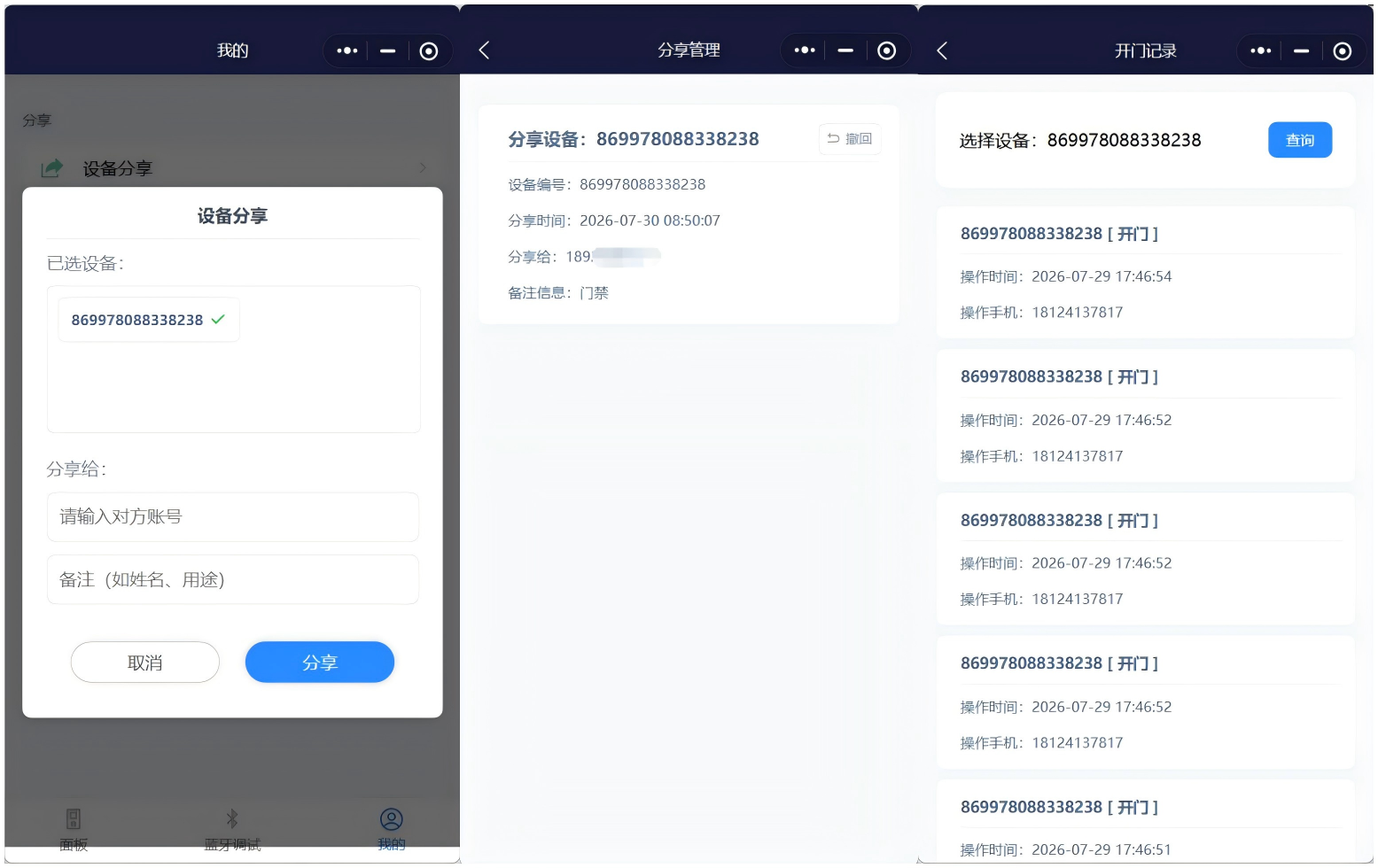Close the mini program on 我的 screen
Screen dimensions: 1378x868
[x=429, y=51]
